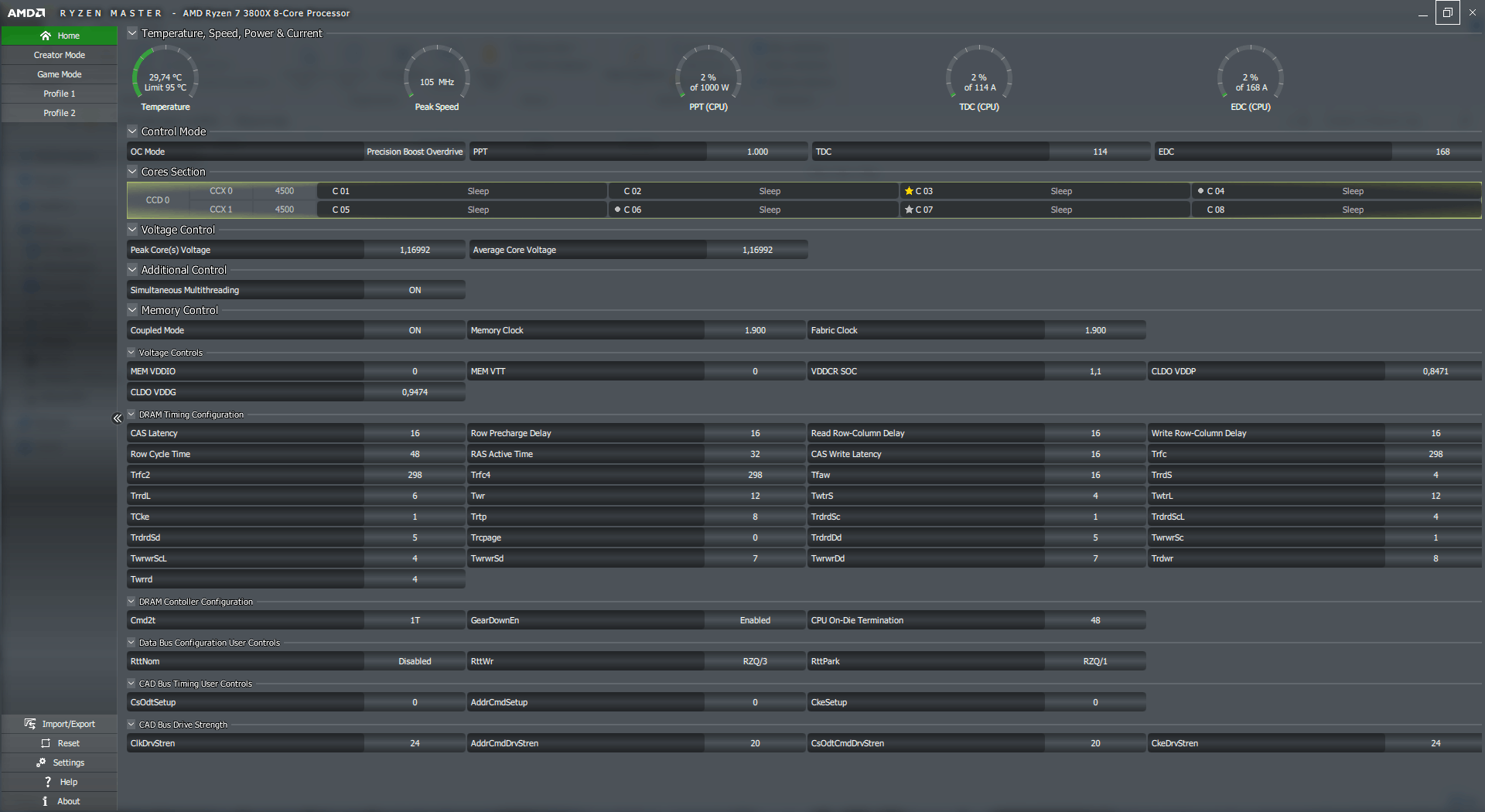Click the dot marker on core C 04
This screenshot has height=812, width=1485.
click(1200, 190)
